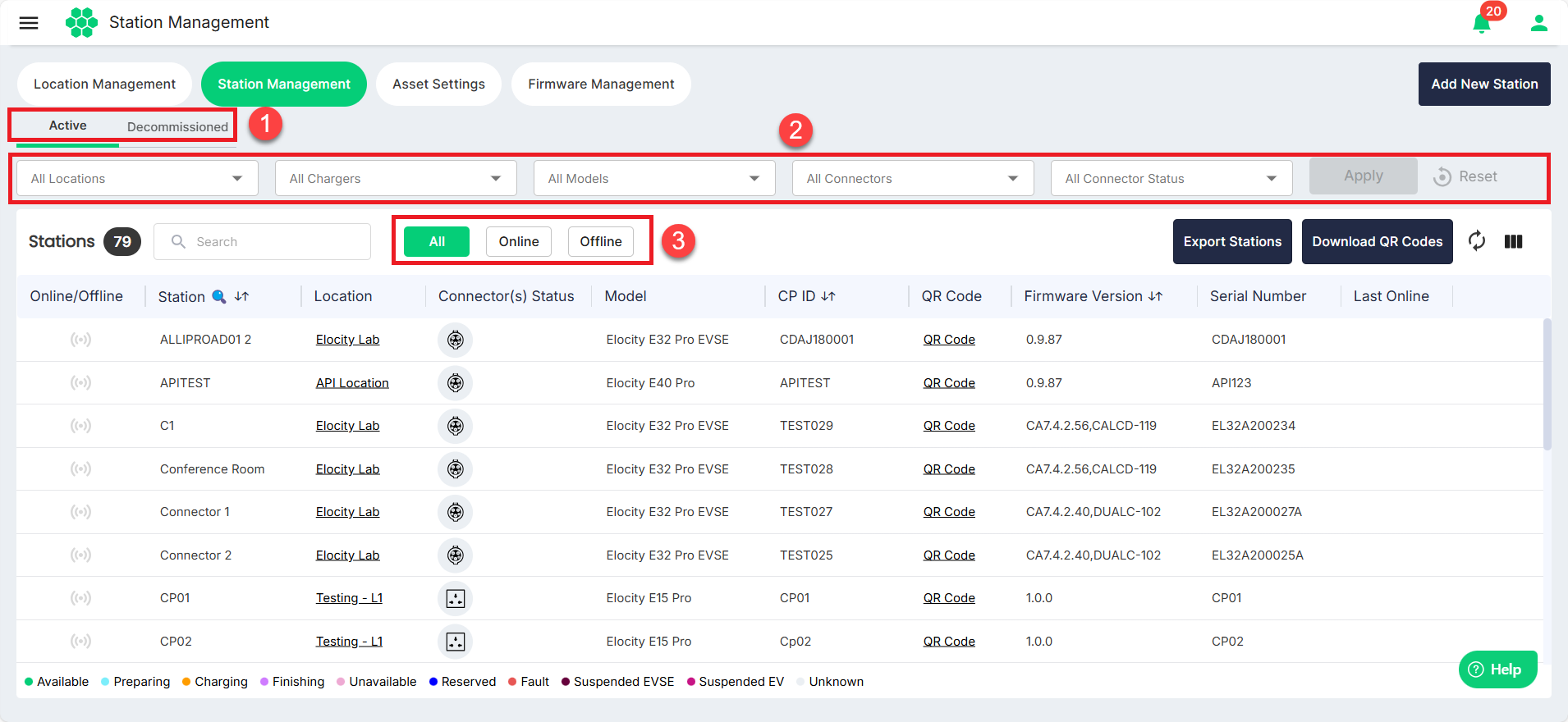
Task: Click connector status icon for APITEST row
Action: 456,382
